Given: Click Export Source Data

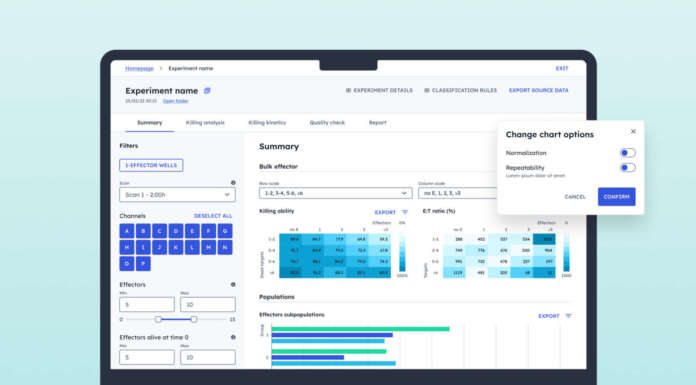Looking at the screenshot, I should pos(538,90).
